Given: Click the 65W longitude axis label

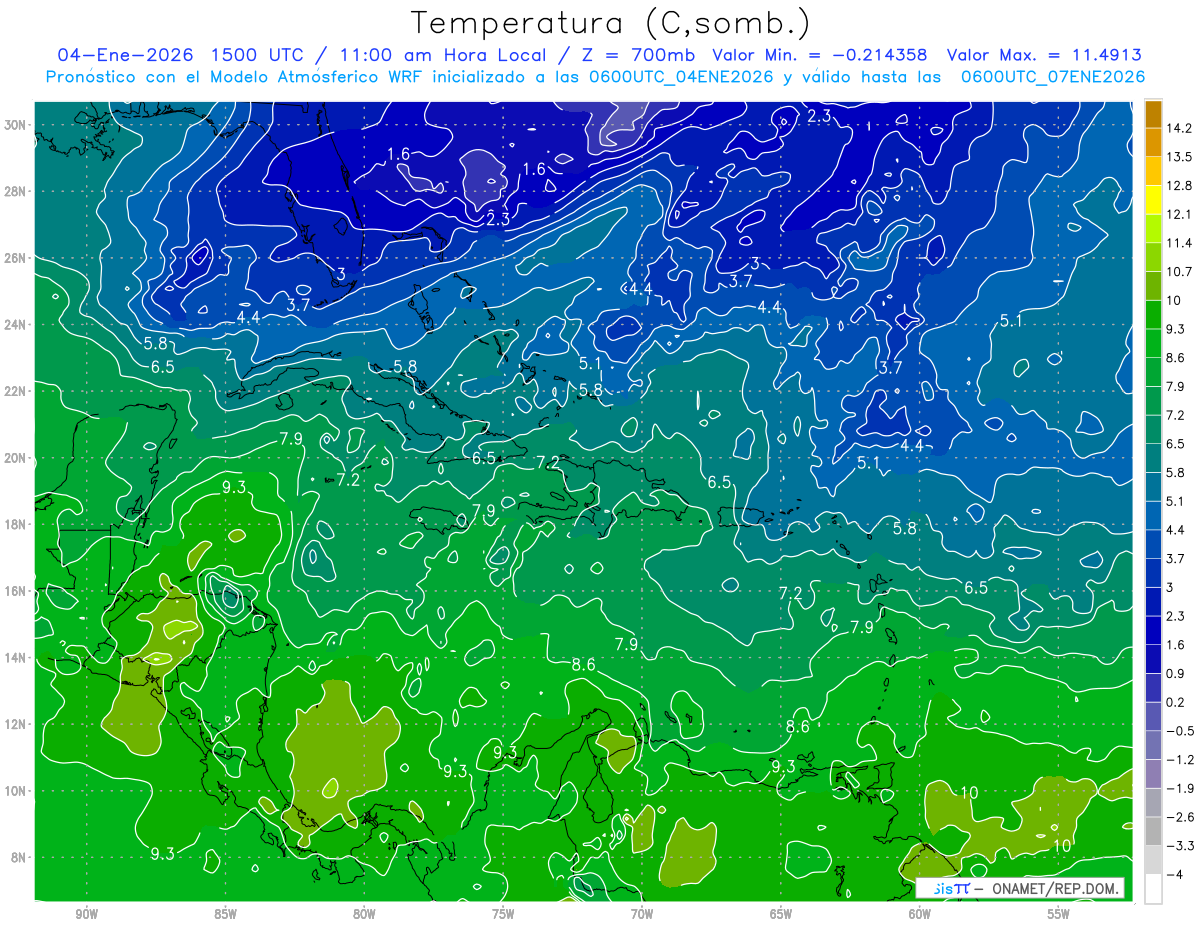Looking at the screenshot, I should click(x=781, y=914).
